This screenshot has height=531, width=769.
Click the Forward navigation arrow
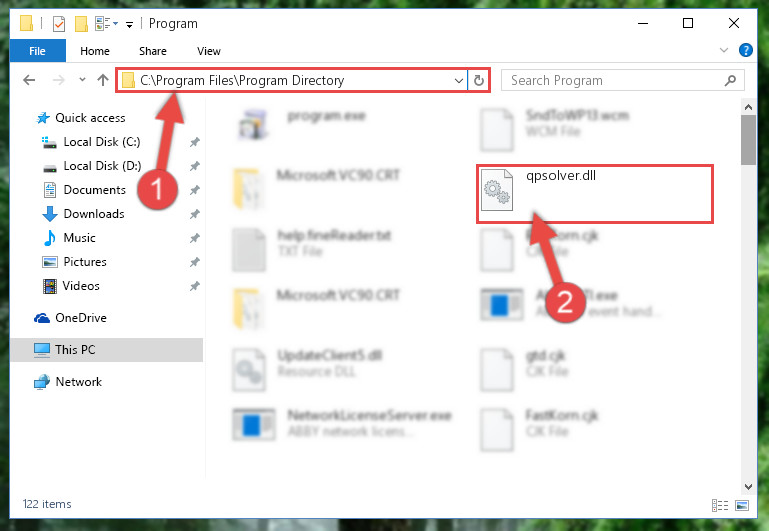coord(58,80)
